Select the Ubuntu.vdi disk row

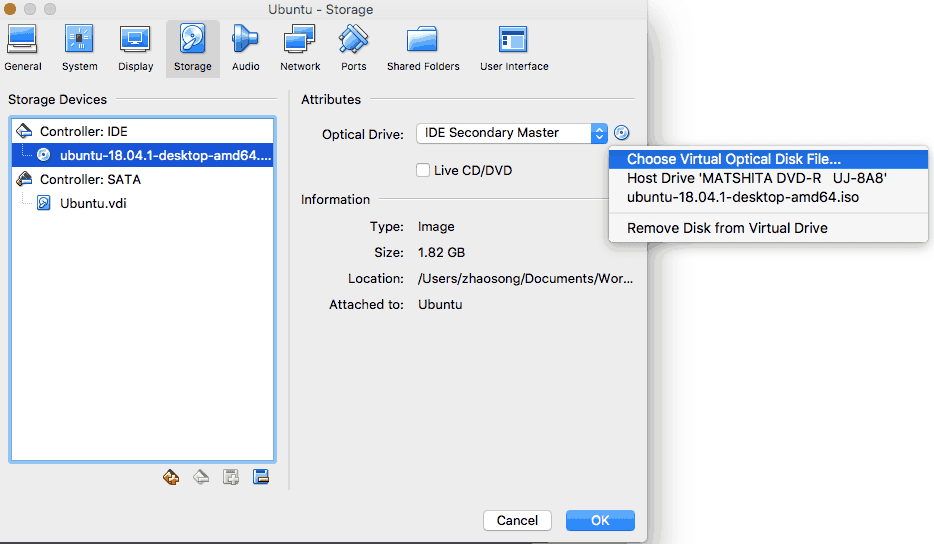click(x=142, y=203)
